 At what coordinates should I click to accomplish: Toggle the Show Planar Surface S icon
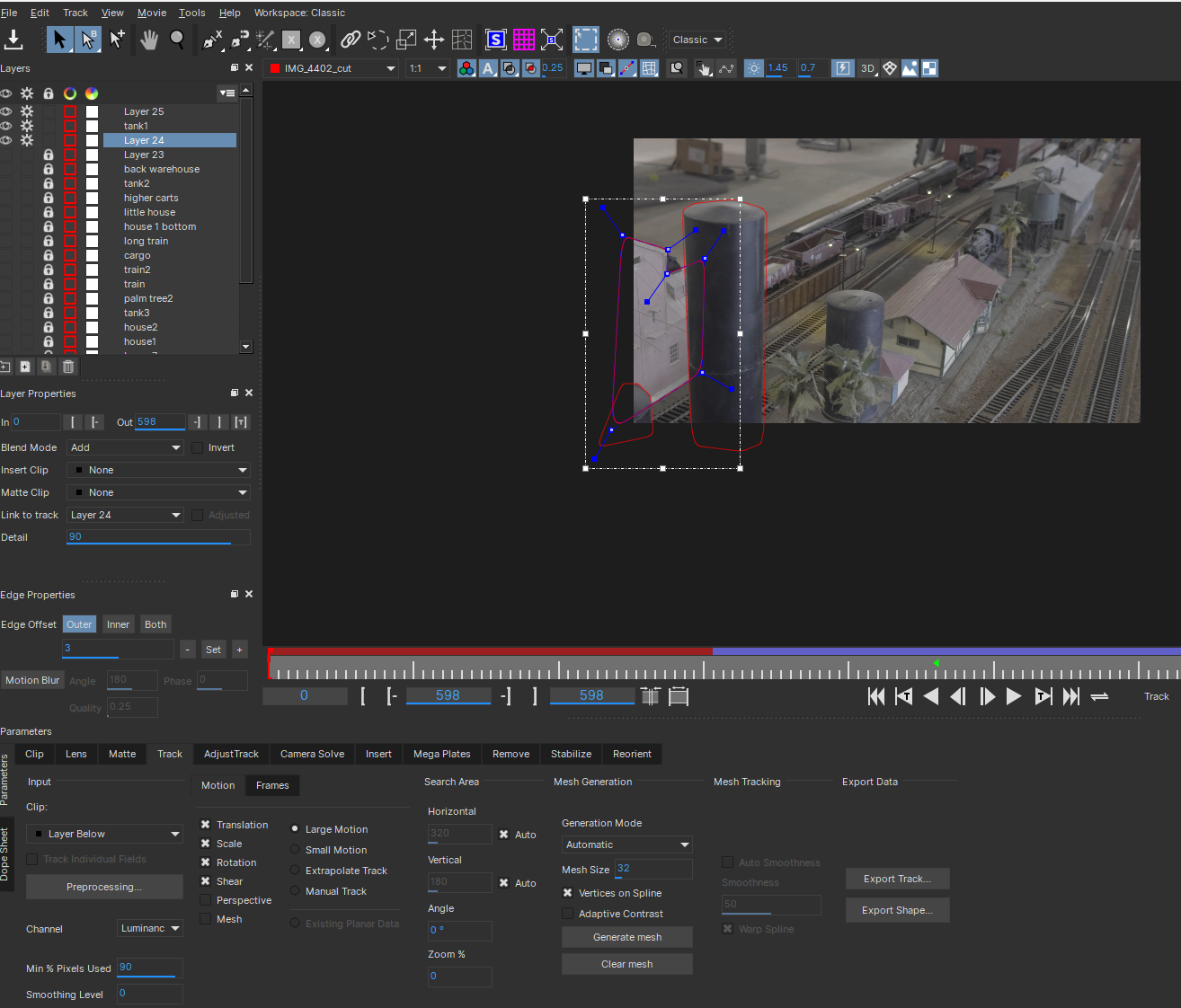496,40
